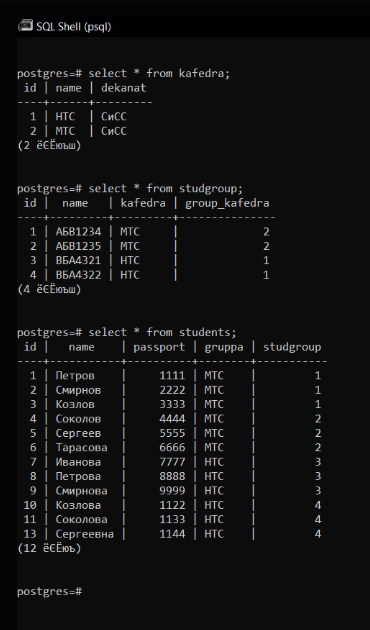Screen dimensions: 370x630
Task: Click the SQL Shell (psql) title text
Action: pos(74,27)
